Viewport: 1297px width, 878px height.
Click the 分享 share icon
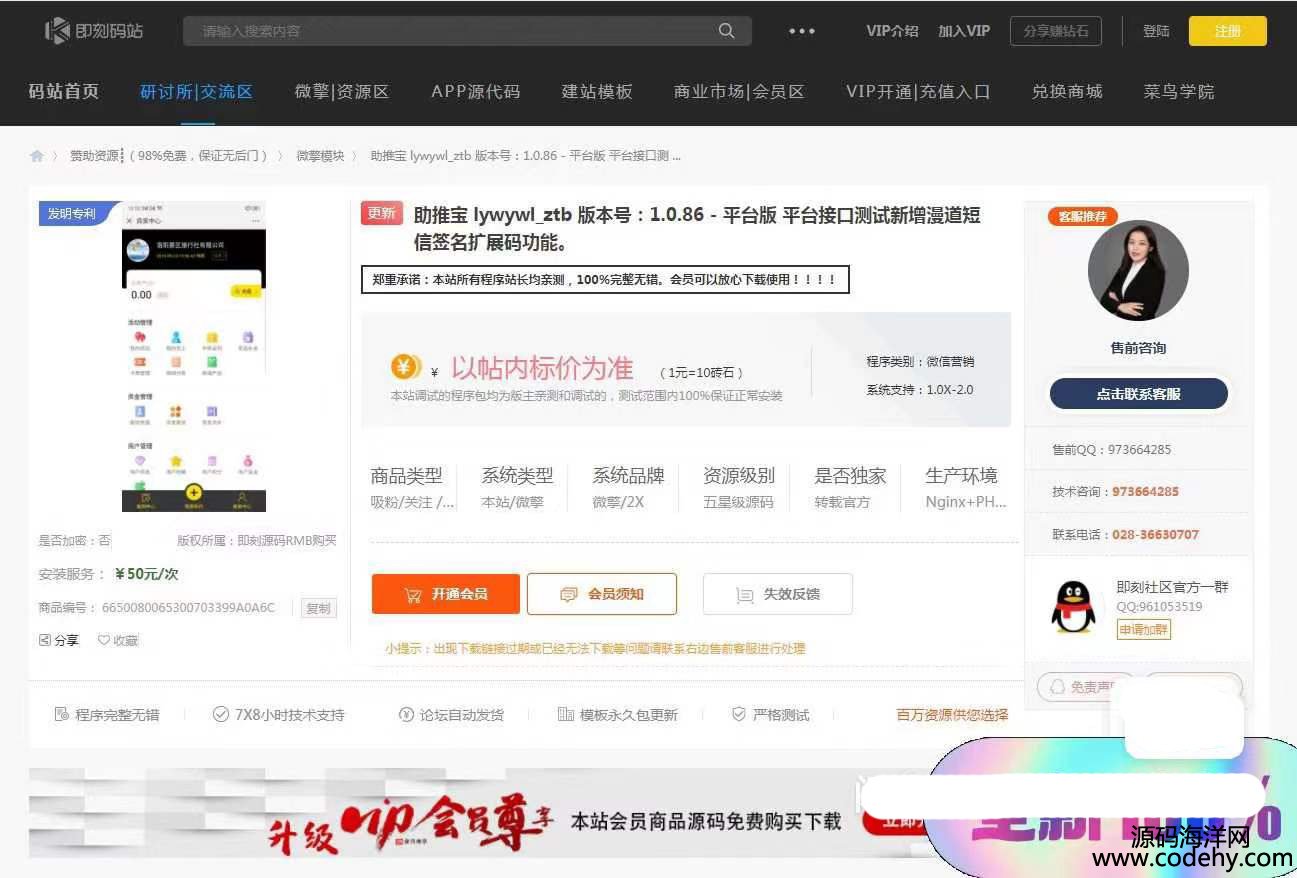click(44, 640)
